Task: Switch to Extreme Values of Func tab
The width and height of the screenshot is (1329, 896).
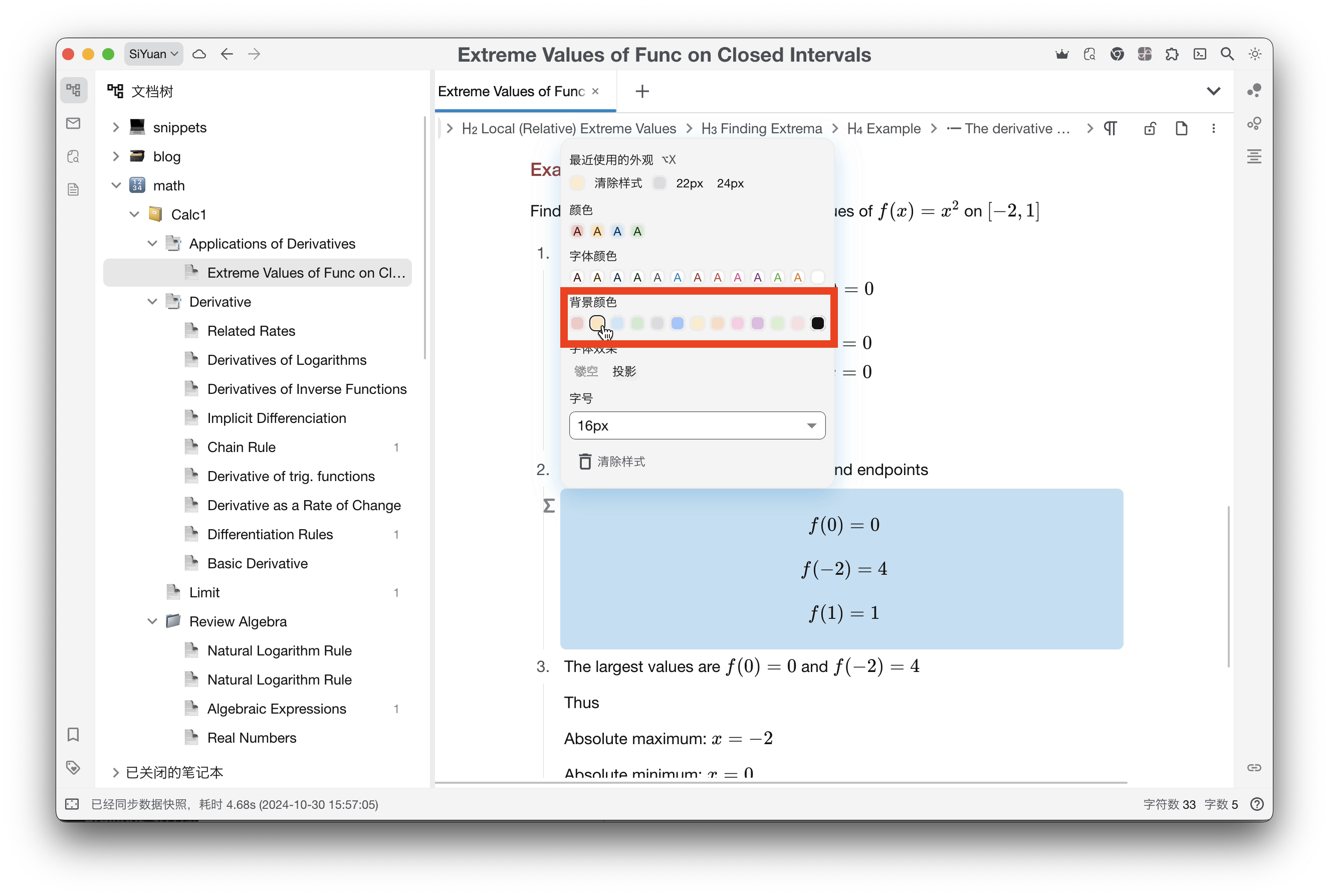Action: coord(511,91)
